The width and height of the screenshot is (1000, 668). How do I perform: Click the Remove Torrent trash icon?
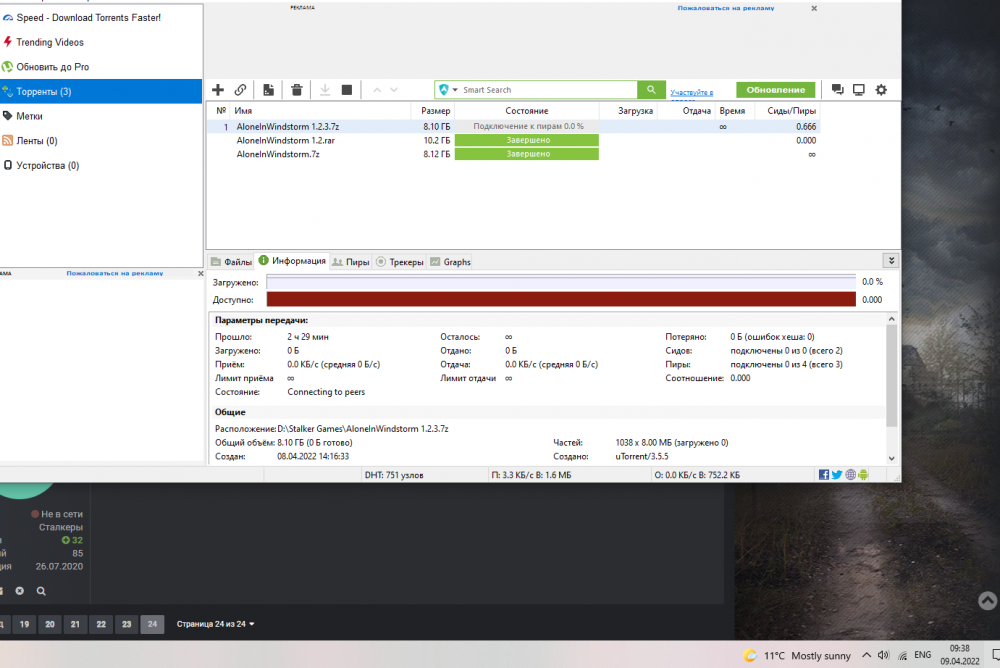[297, 90]
